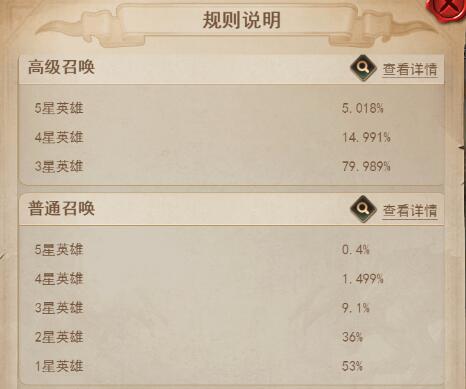Screen dimensions: 466x389
Task: Click the 1.499% probability value
Action: point(363,278)
